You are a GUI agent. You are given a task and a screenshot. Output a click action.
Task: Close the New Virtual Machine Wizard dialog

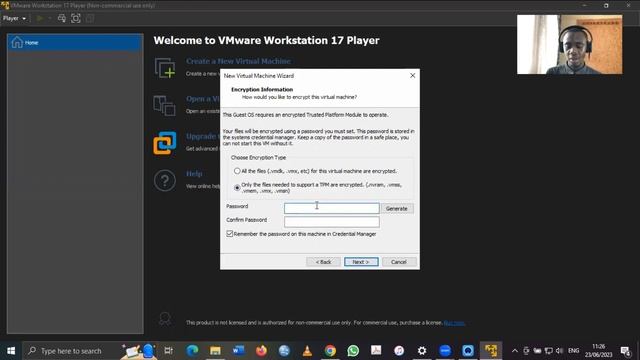tap(412, 76)
